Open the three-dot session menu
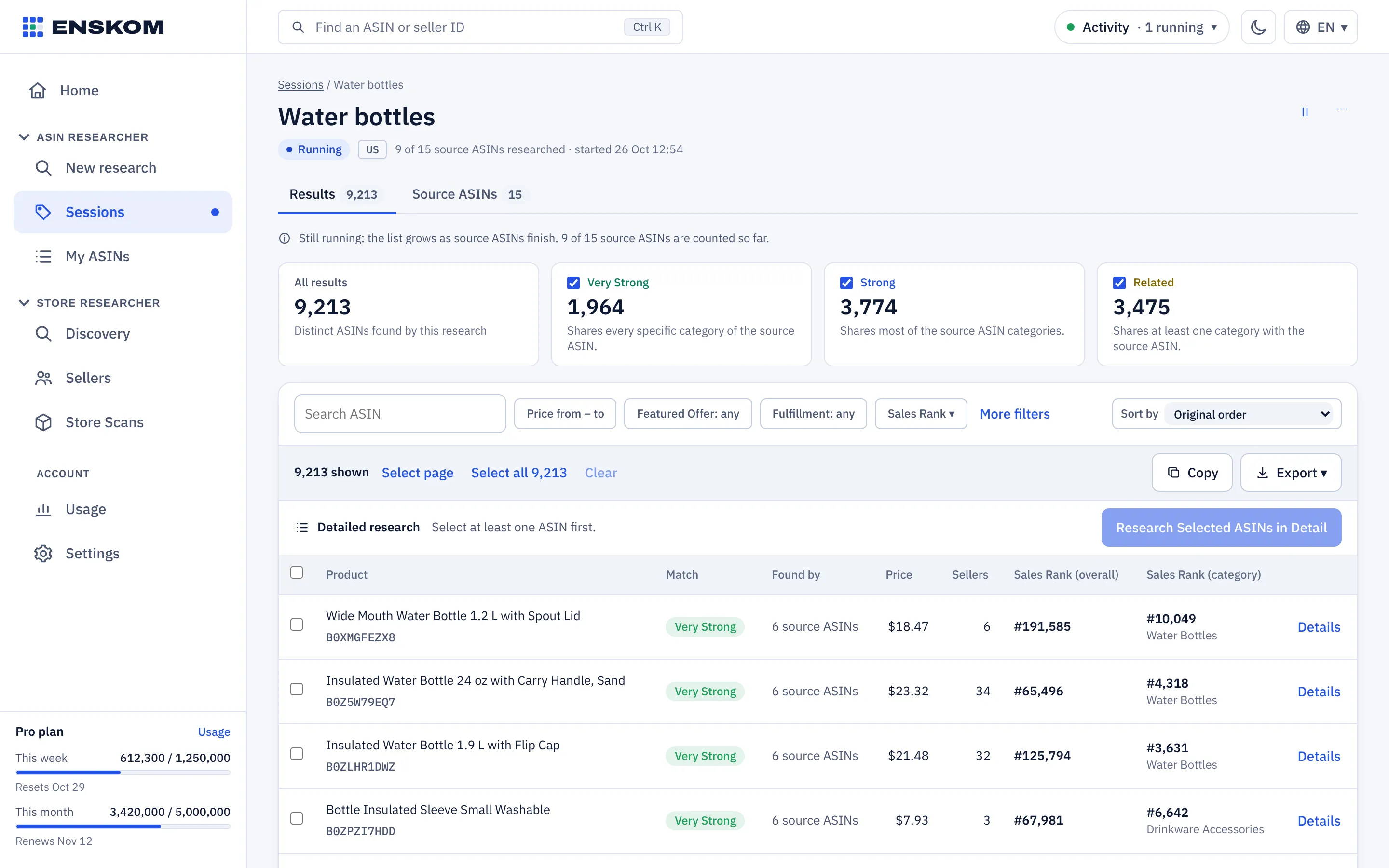1389x868 pixels. pyautogui.click(x=1341, y=109)
